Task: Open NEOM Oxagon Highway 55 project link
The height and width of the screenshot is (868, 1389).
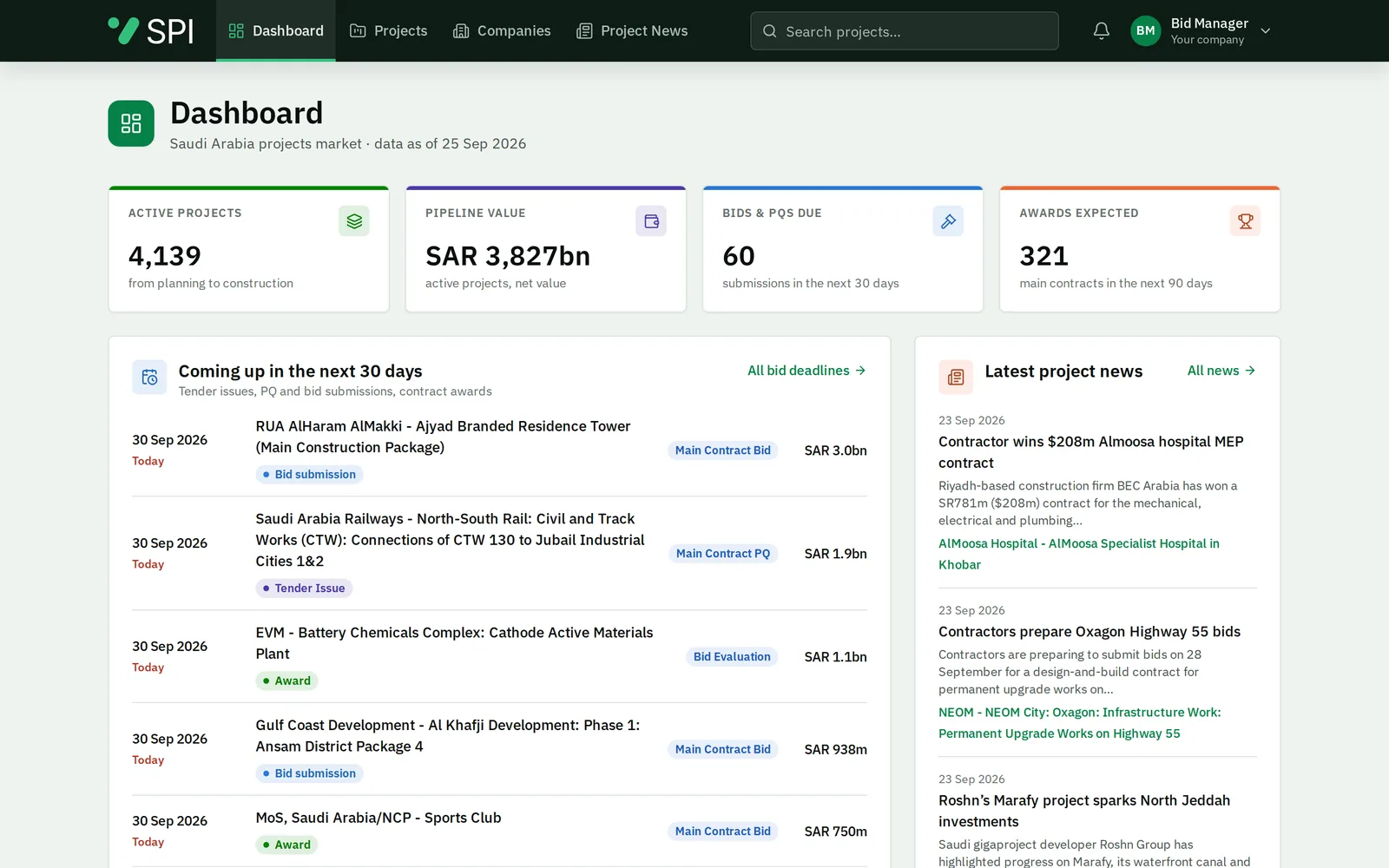Action: point(1079,723)
